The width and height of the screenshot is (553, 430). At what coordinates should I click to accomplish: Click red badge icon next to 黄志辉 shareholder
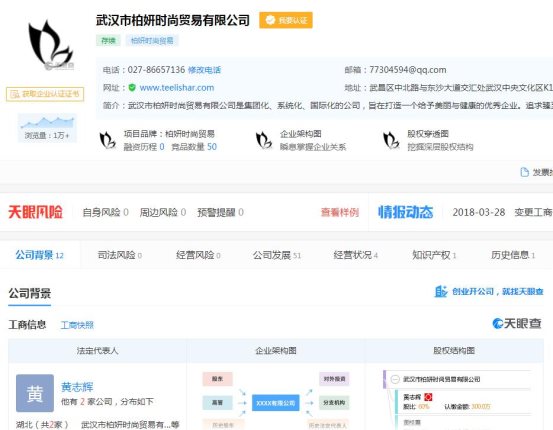point(428,397)
